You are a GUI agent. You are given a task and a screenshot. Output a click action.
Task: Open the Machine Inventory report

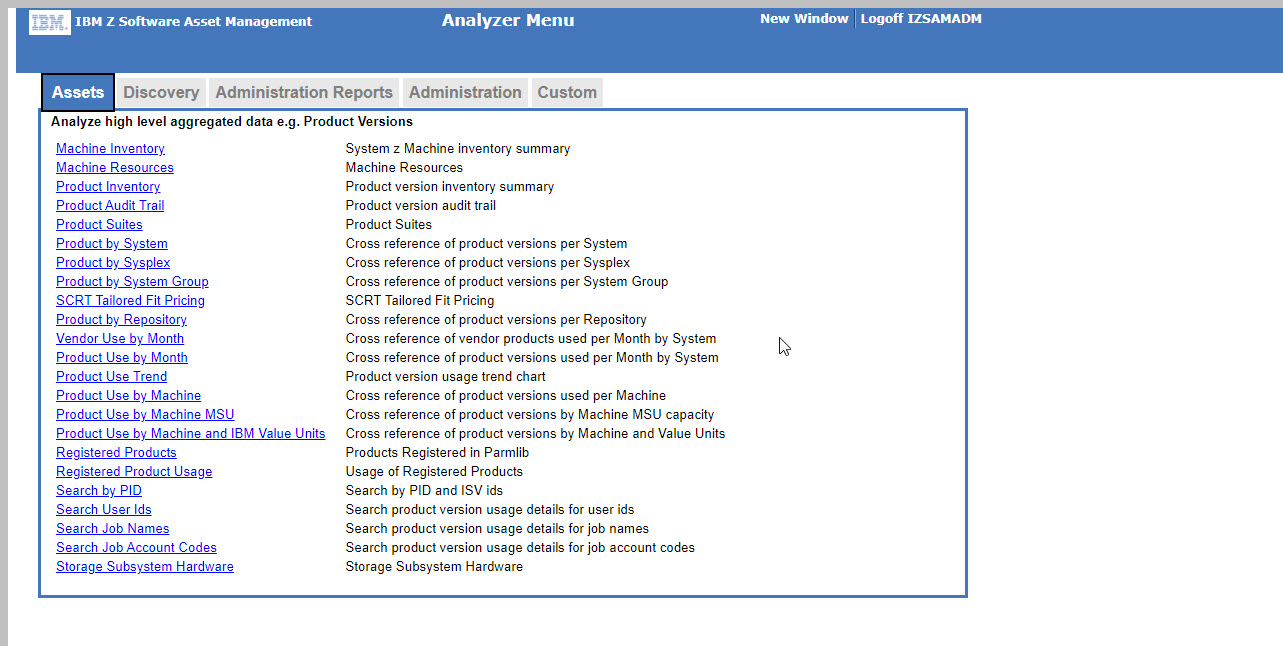tap(110, 148)
